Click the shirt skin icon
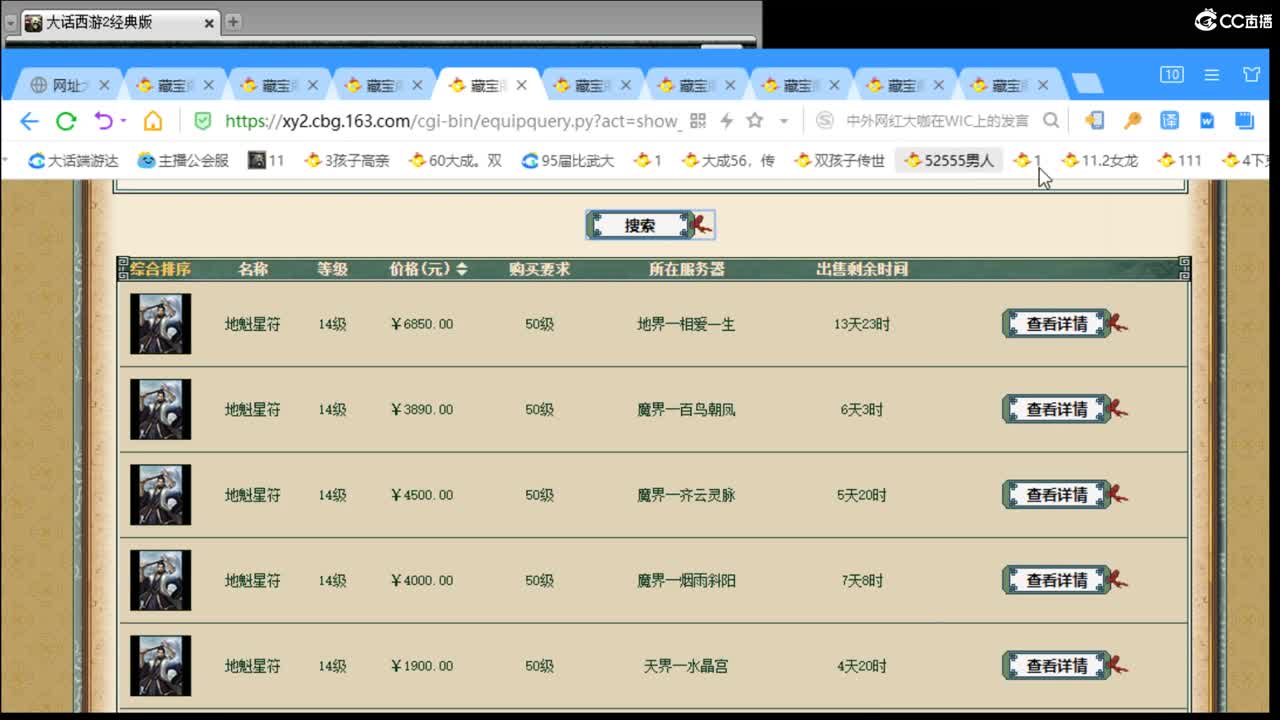 coord(1251,74)
